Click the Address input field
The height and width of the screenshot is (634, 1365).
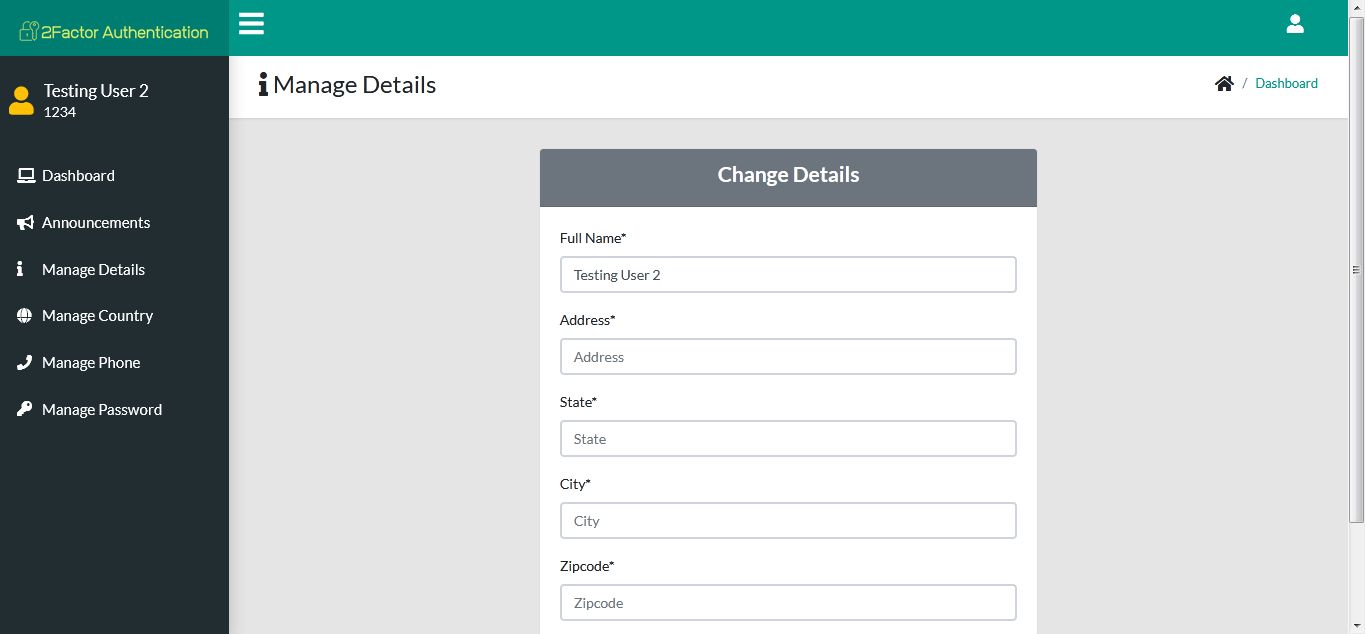click(x=788, y=356)
